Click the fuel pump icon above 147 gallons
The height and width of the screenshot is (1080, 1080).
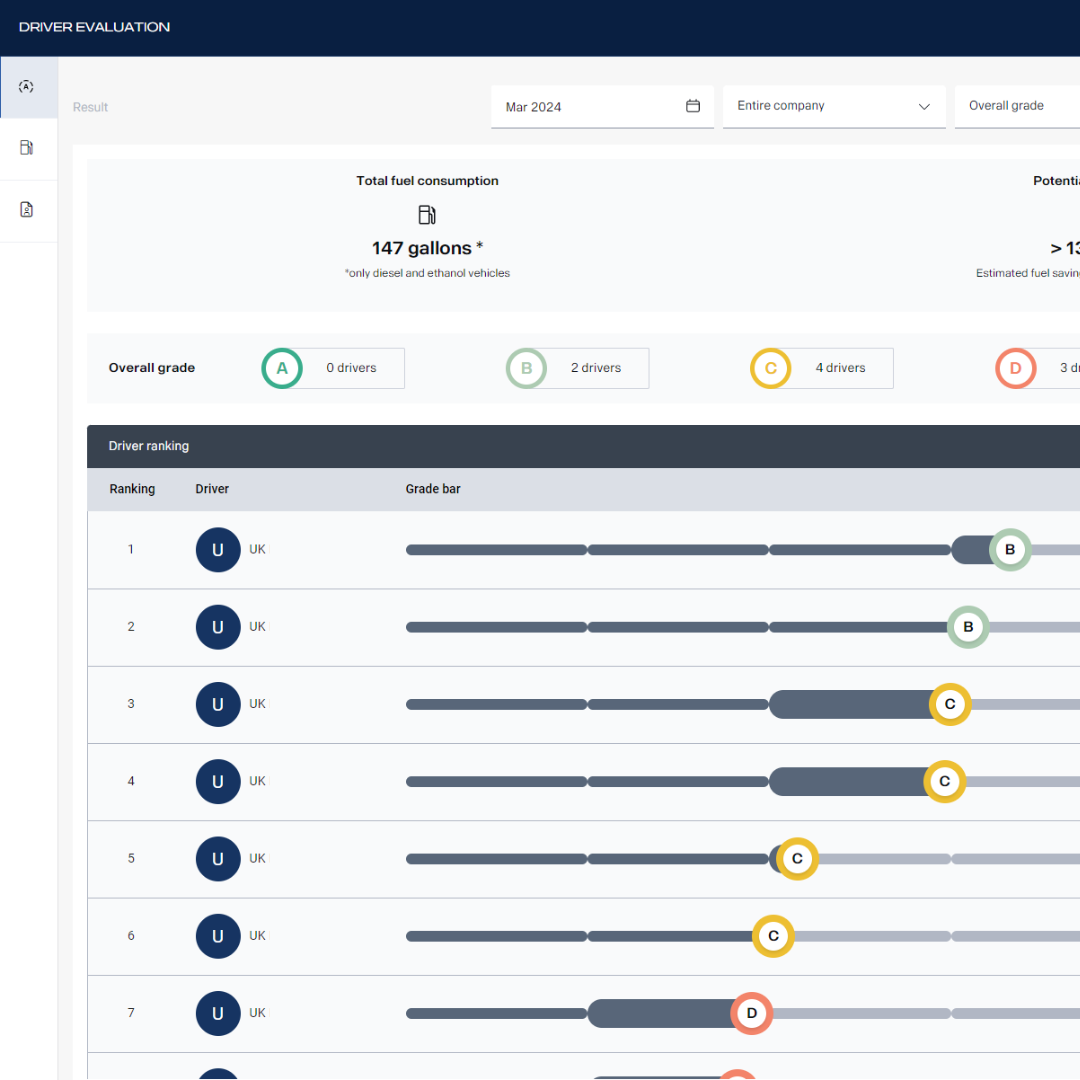point(427,214)
